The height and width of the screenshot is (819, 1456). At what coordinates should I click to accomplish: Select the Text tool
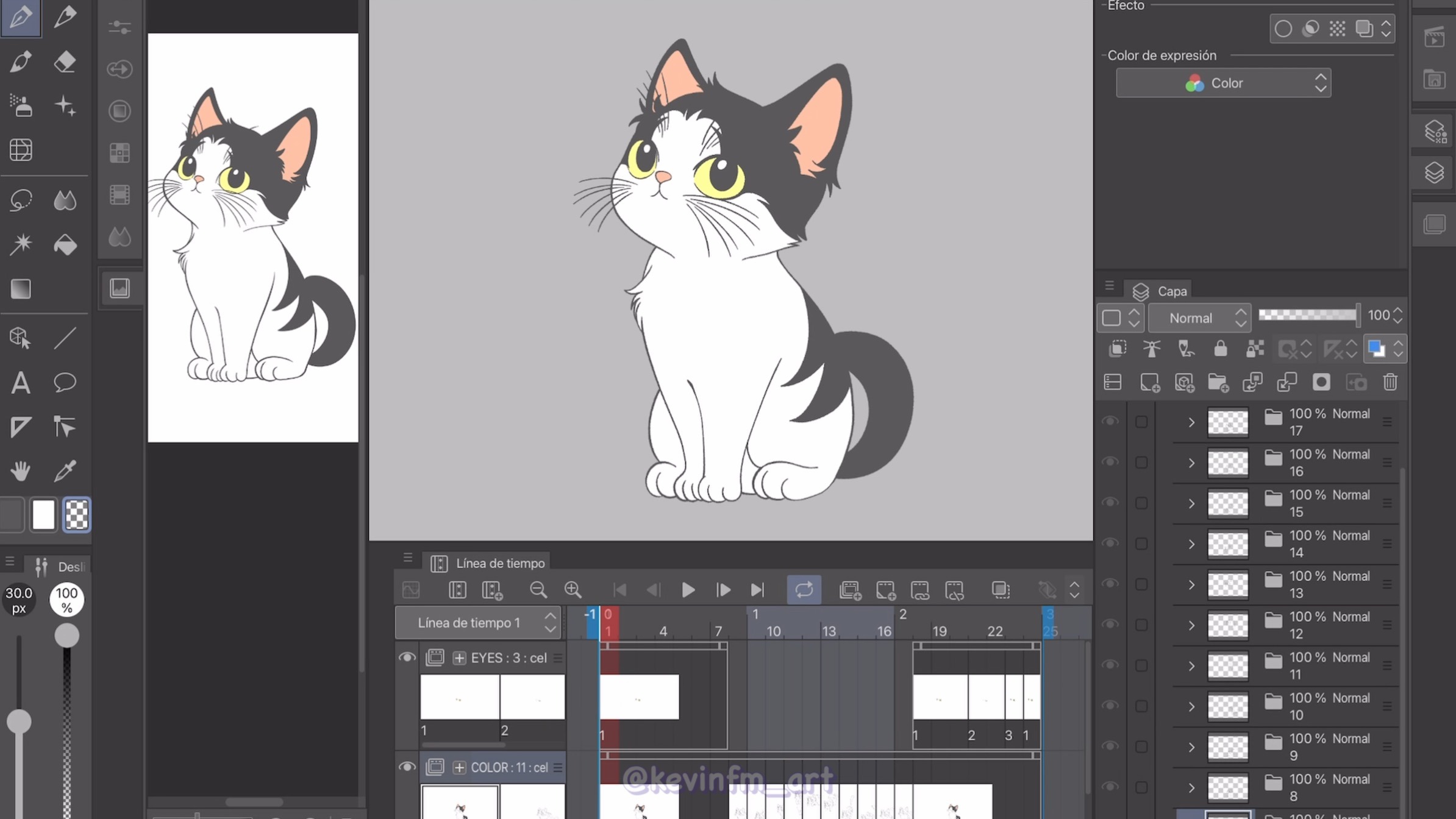[x=21, y=383]
